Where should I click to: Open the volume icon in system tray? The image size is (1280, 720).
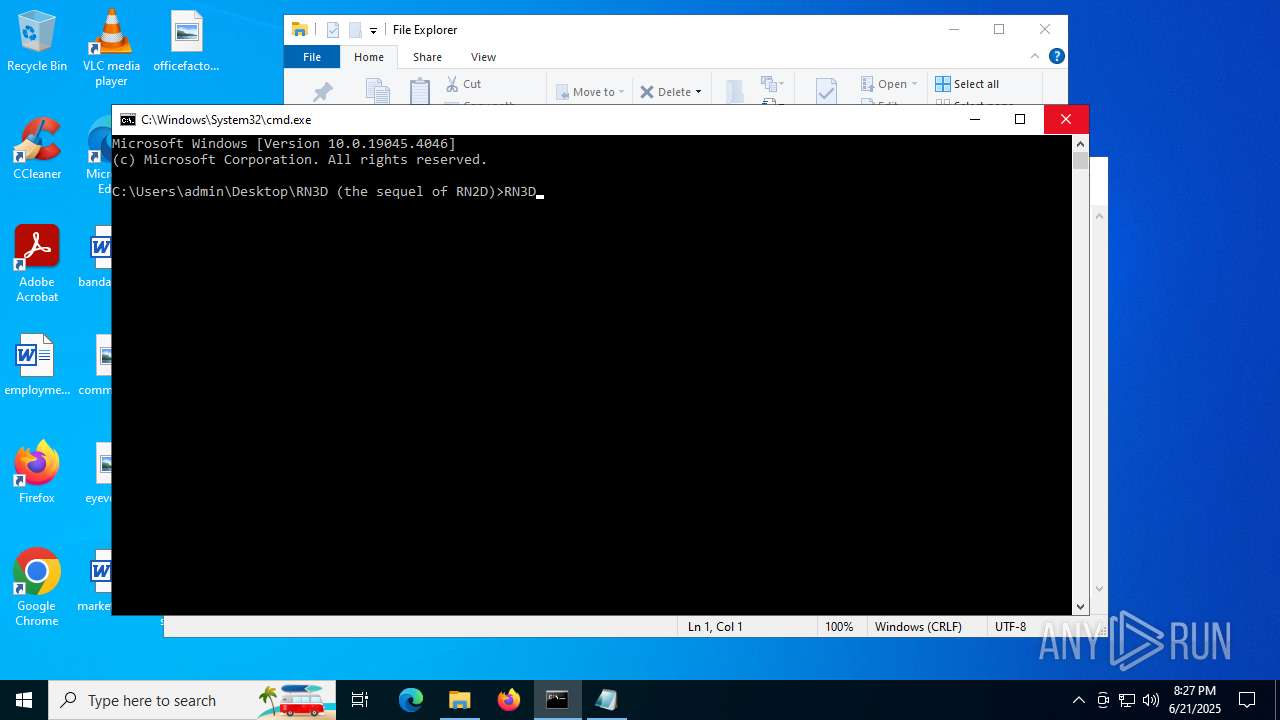(1151, 700)
